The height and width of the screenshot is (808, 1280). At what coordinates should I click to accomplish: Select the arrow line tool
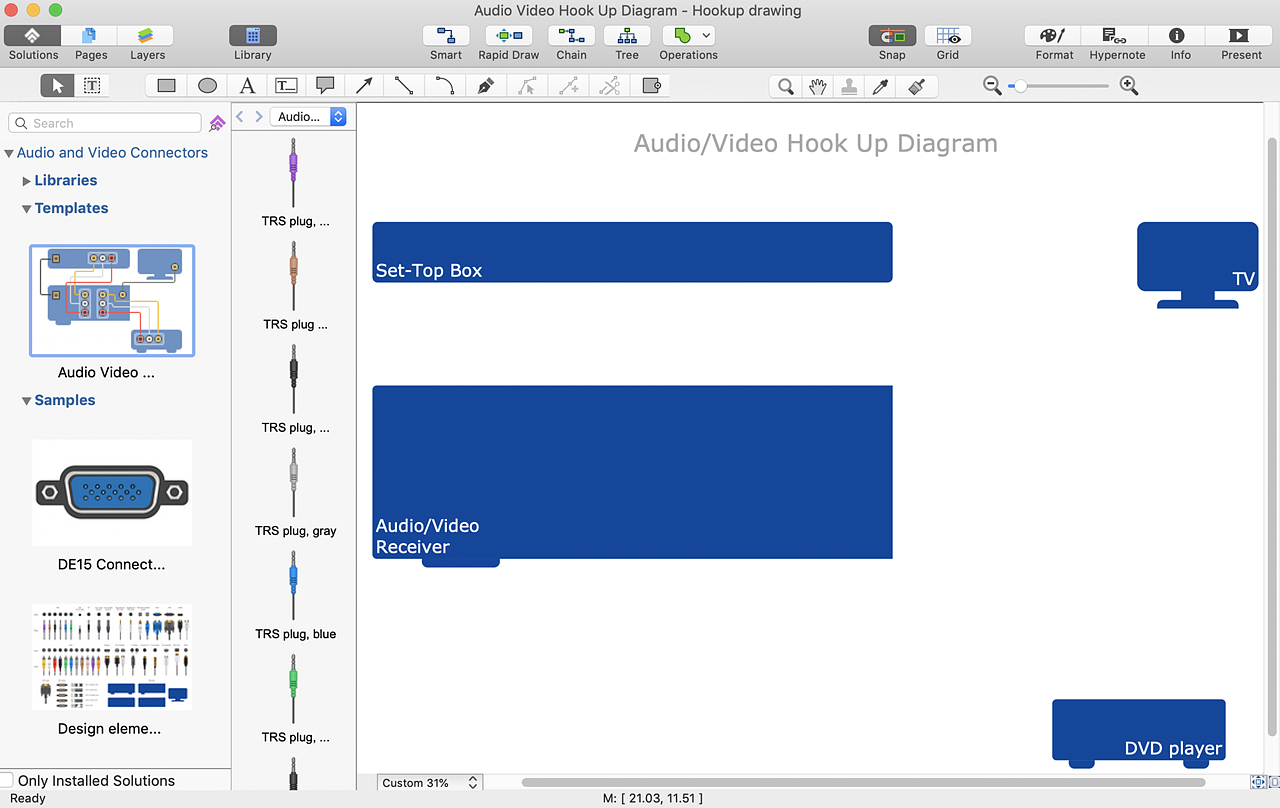pos(365,86)
